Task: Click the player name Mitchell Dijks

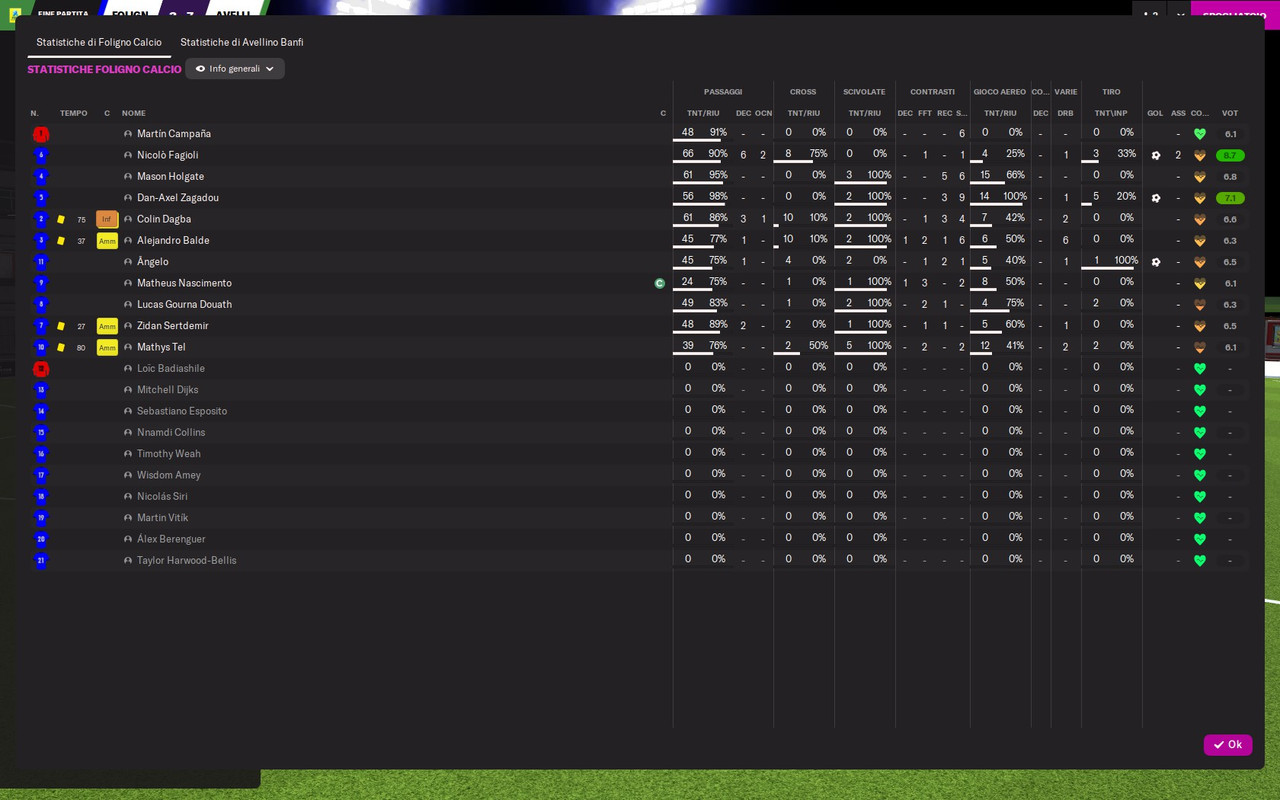Action: 168,390
